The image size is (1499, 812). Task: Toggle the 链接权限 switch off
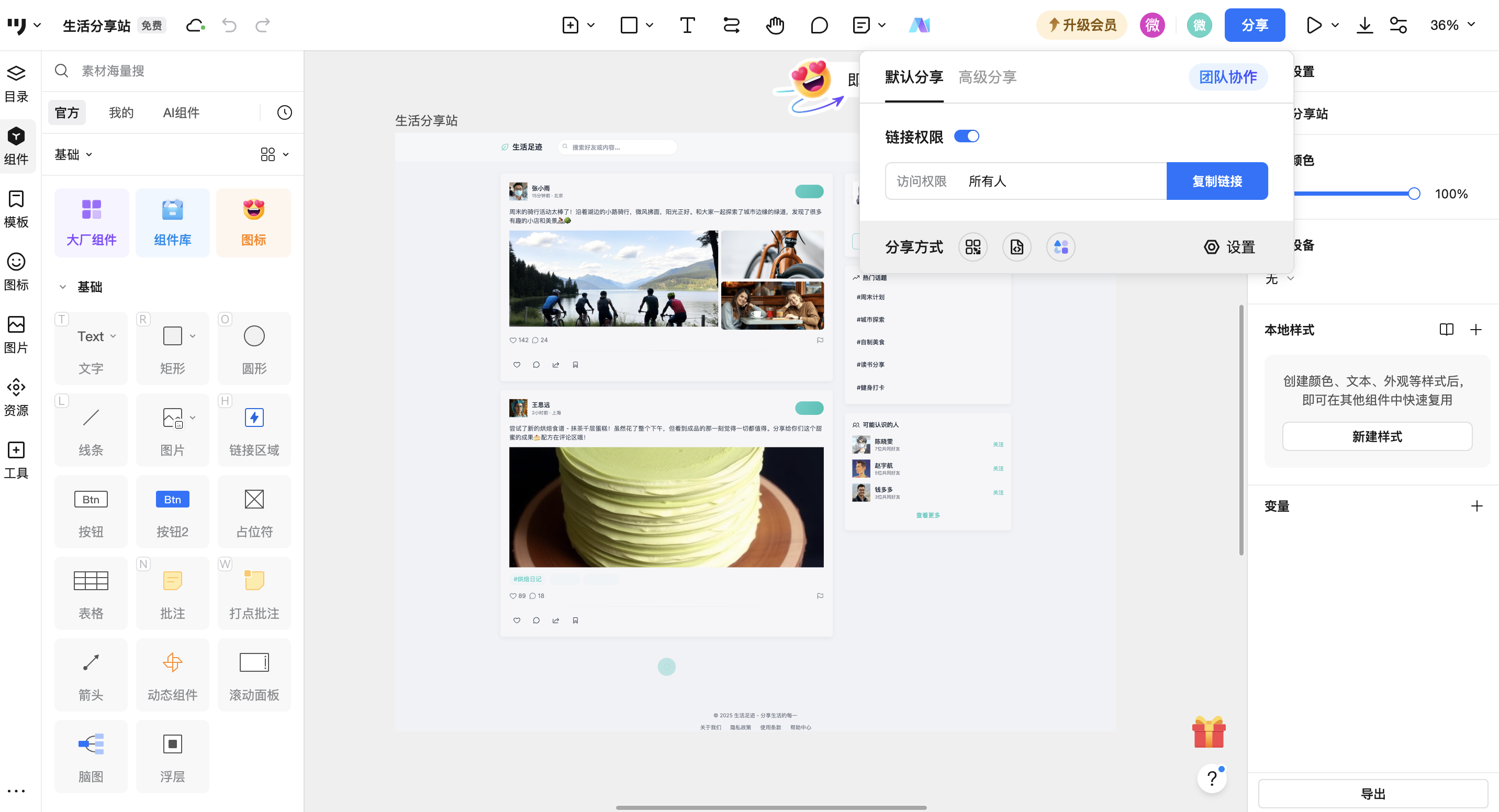[967, 136]
